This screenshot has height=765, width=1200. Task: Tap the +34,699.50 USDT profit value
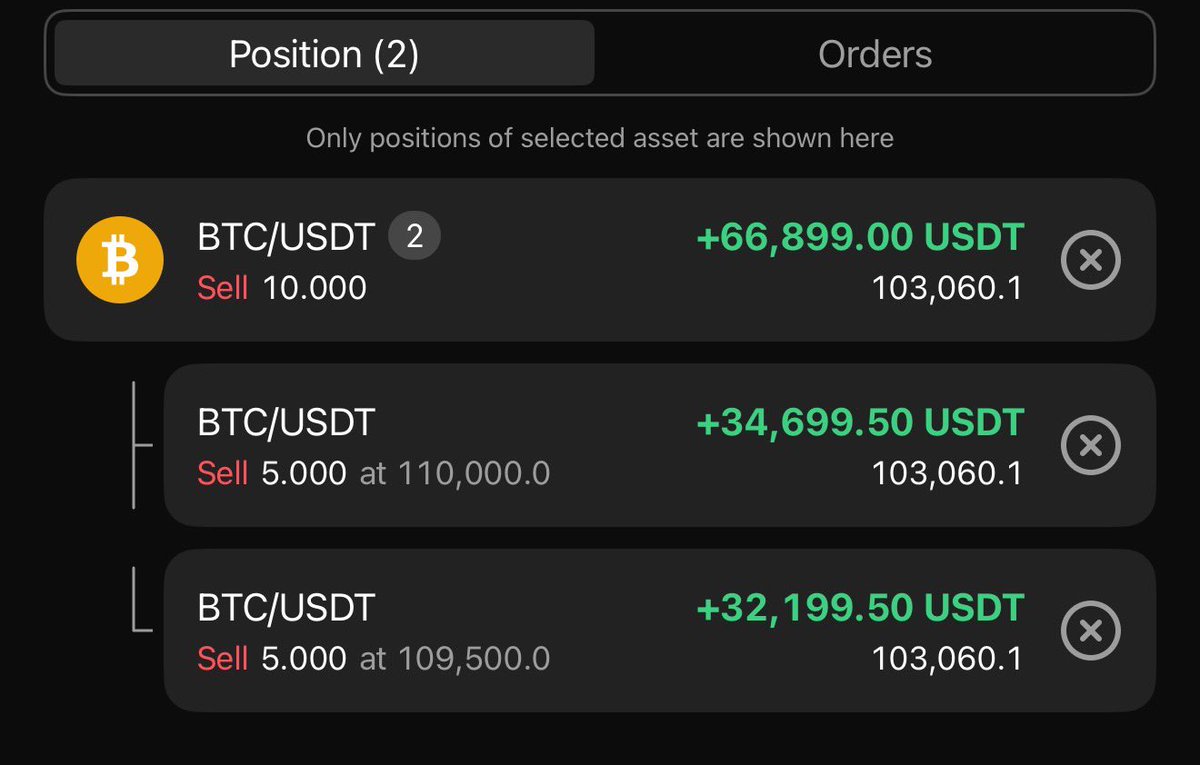click(x=860, y=423)
